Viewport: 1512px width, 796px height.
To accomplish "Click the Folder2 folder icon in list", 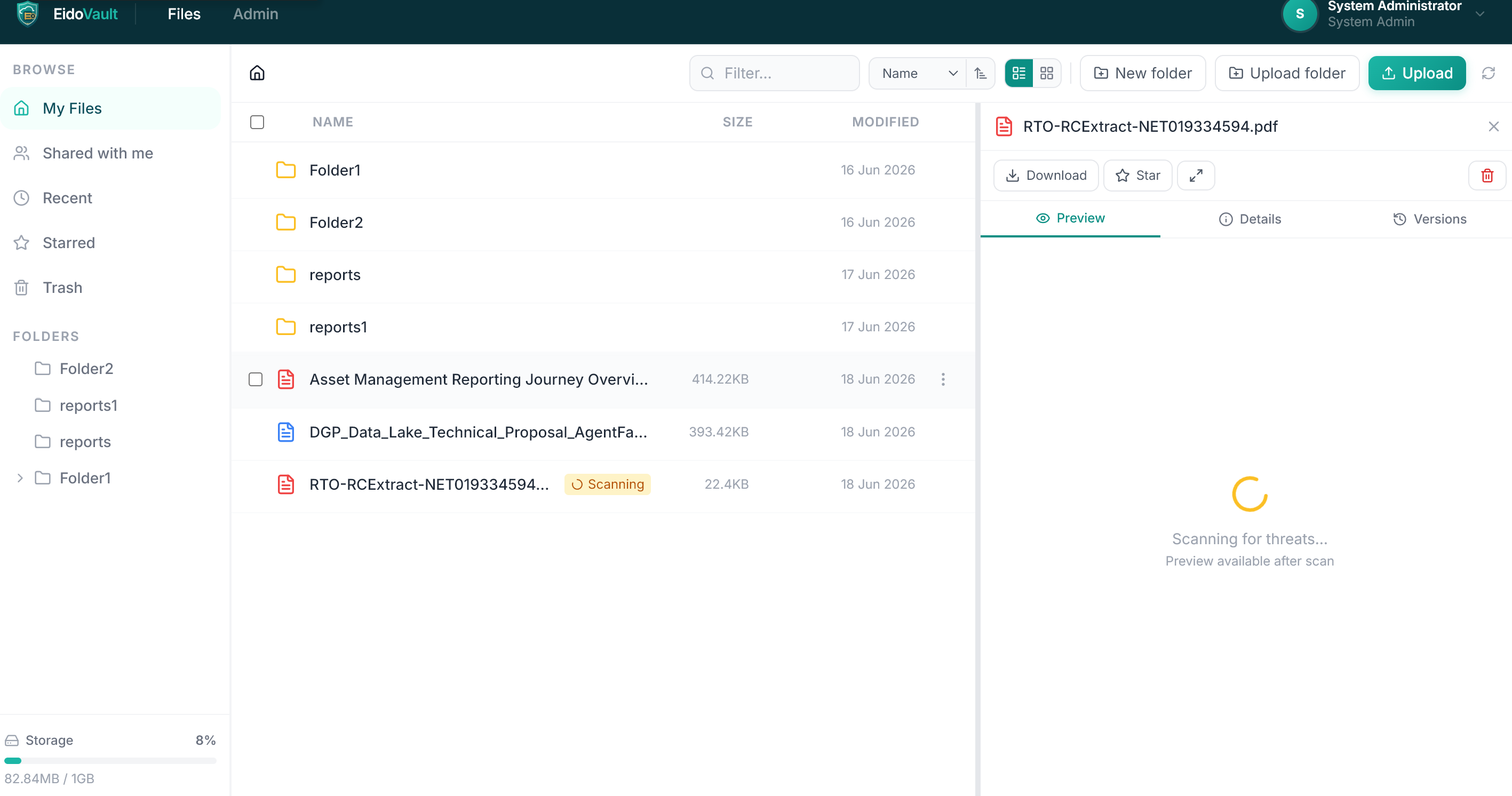I will coord(286,222).
